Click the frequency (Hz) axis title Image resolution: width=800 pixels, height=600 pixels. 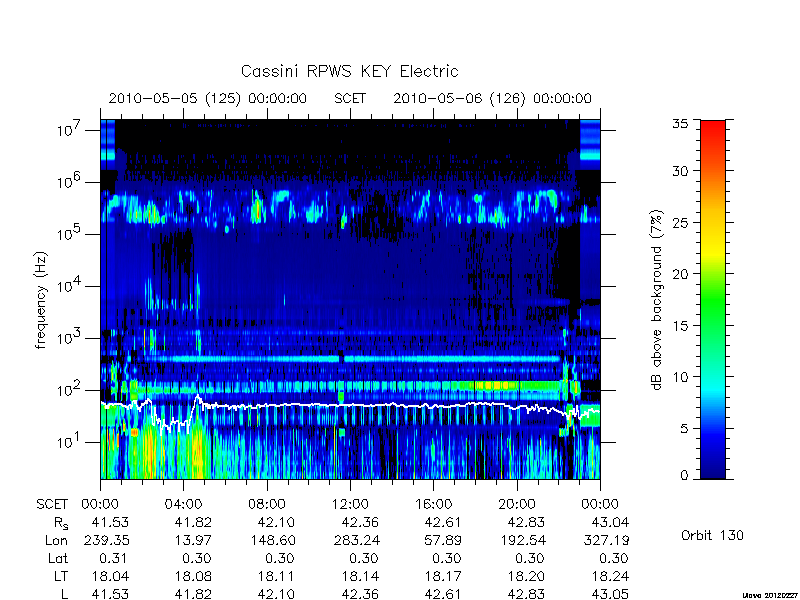(x=41, y=300)
